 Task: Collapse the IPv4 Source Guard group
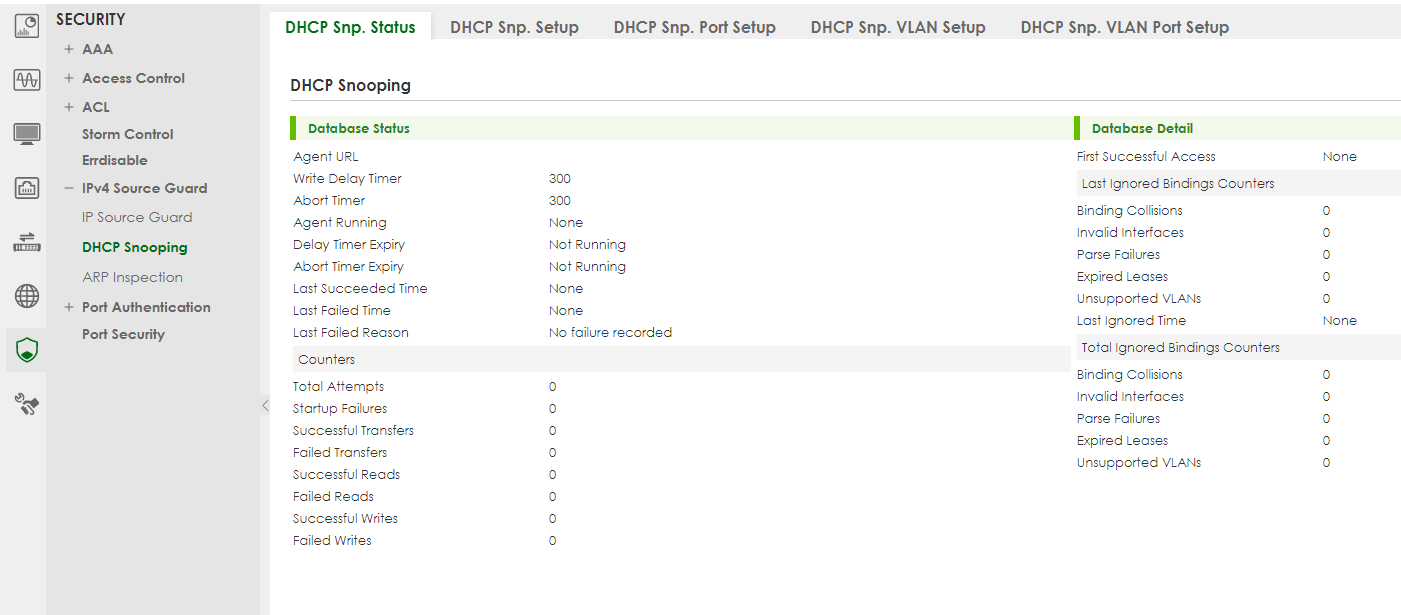pos(69,188)
